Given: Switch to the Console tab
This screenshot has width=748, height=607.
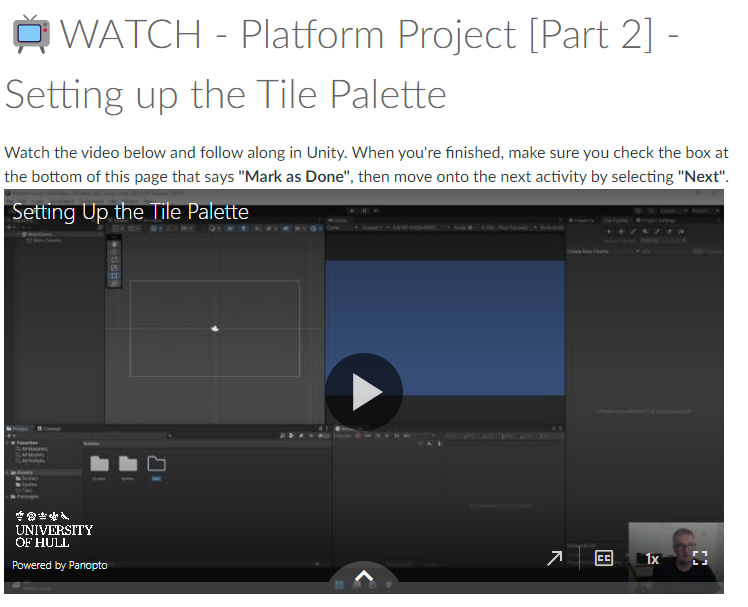Looking at the screenshot, I should click(x=51, y=428).
